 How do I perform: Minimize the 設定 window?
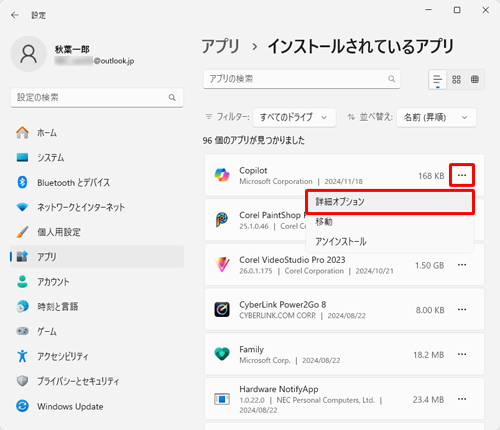pyautogui.click(x=429, y=10)
